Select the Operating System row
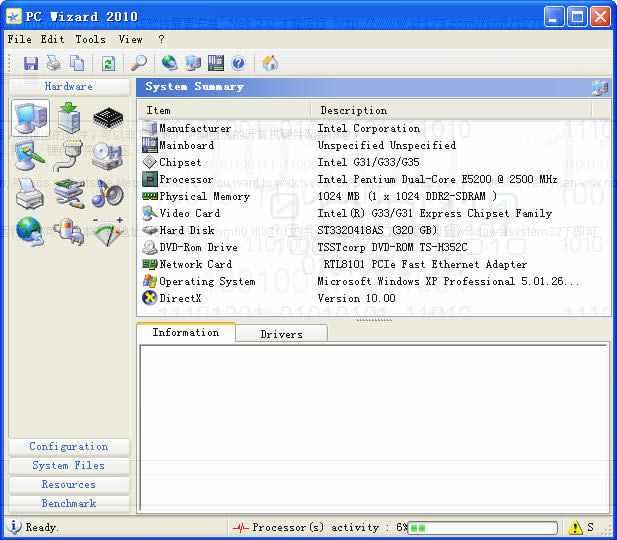617x540 pixels. (x=374, y=281)
